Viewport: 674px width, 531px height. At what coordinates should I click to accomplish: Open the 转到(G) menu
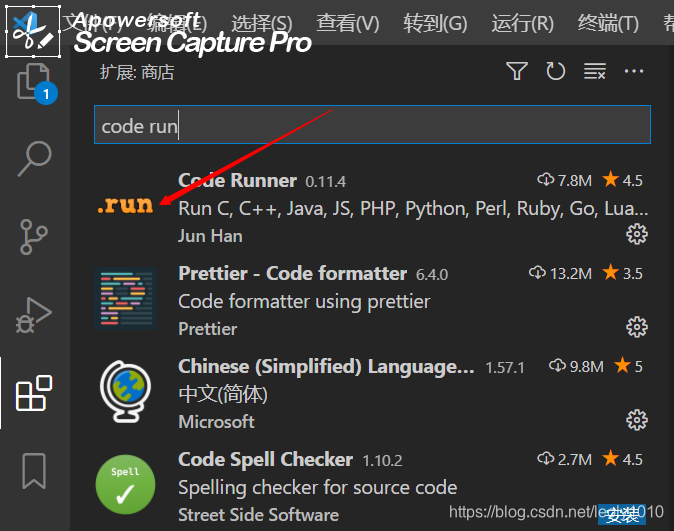coord(435,23)
